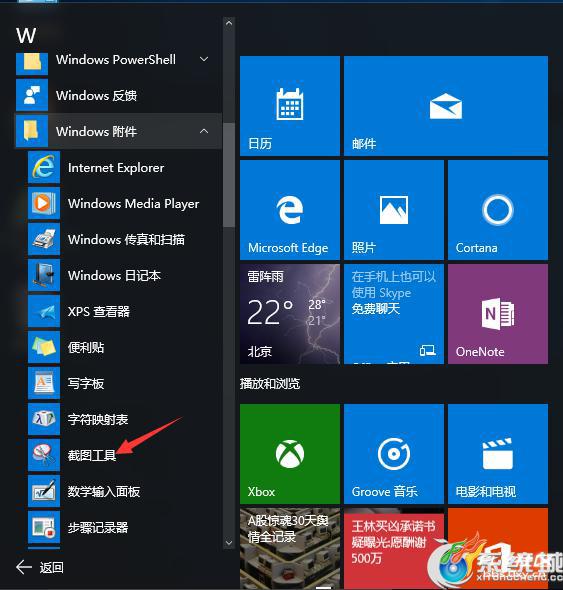This screenshot has height=590, width=563.
Task: Click the scrollbar up arrow
Action: 229,23
